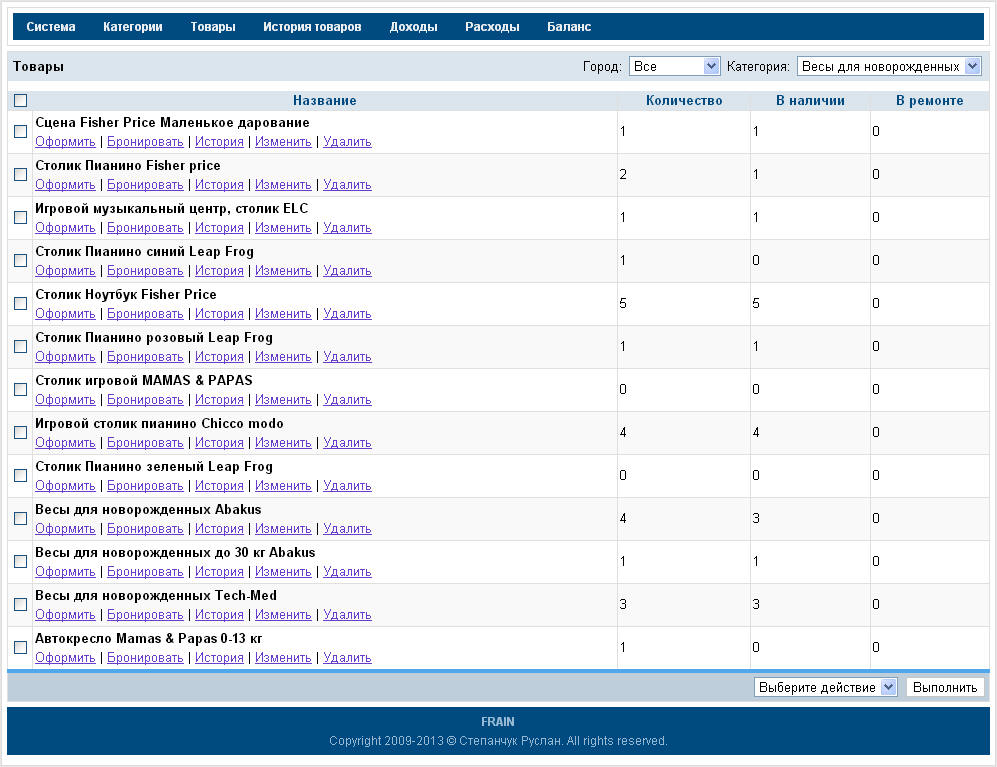The image size is (997, 767).
Task: Check the Столик Ноутбук Fisher Price row
Action: pos(20,303)
